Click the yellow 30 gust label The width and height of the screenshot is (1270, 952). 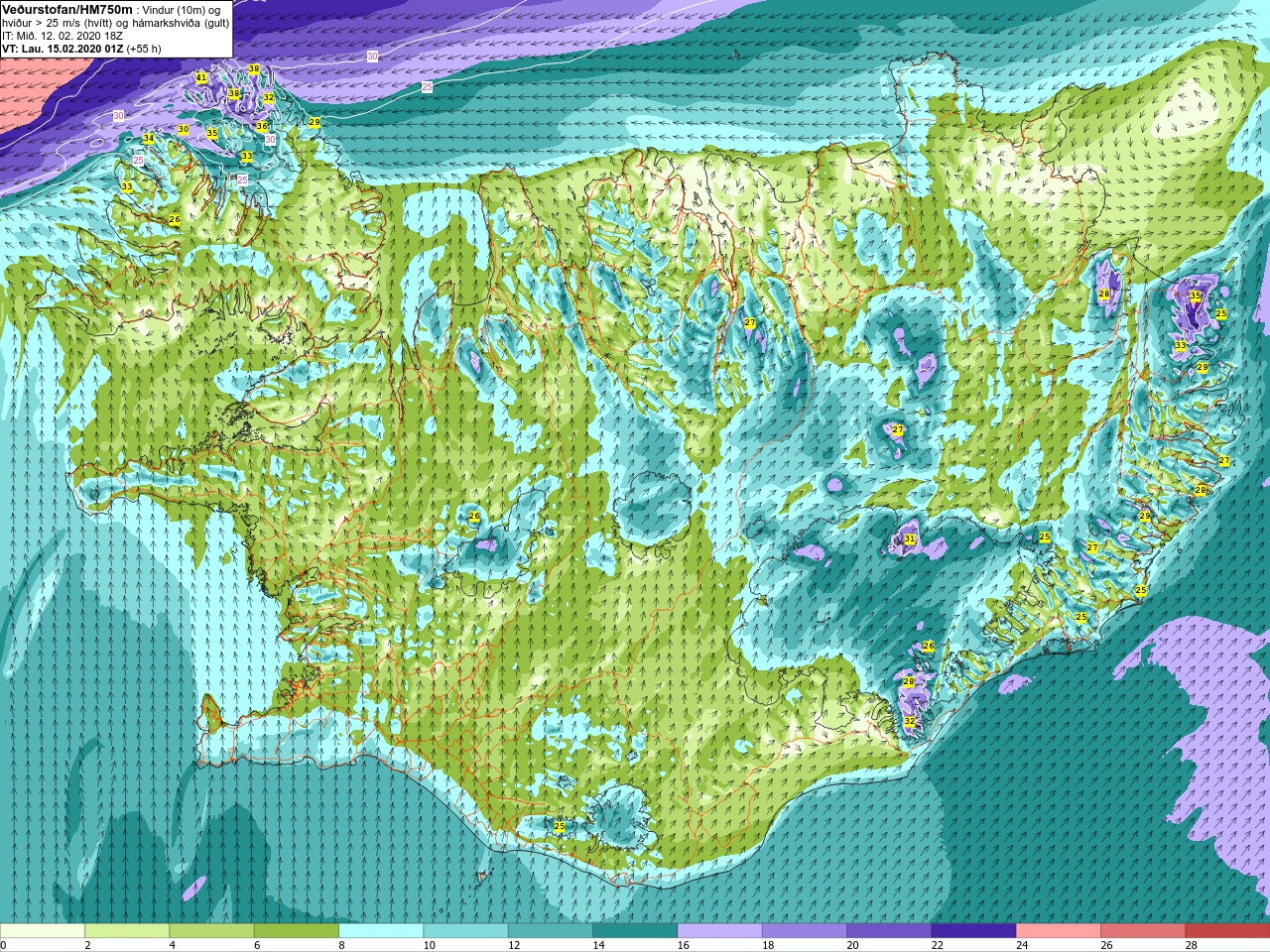pyautogui.click(x=184, y=129)
